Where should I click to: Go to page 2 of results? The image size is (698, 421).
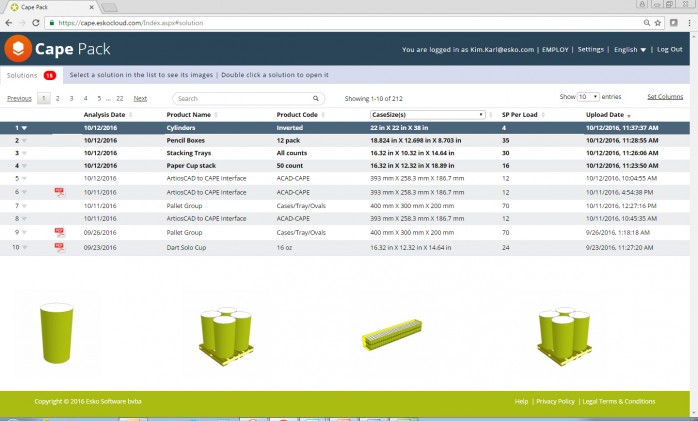57,99
